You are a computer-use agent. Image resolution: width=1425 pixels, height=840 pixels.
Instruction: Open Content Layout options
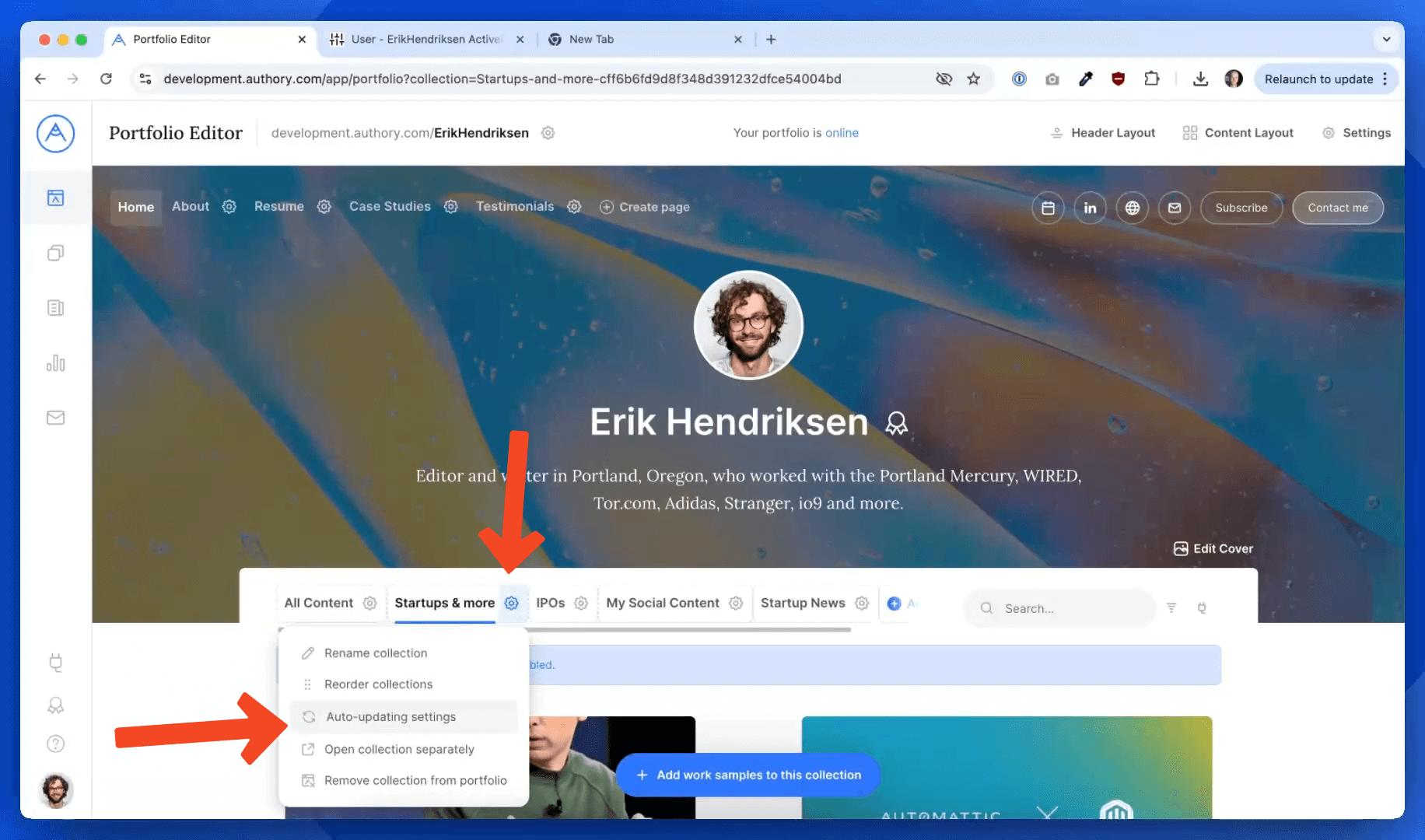(1238, 133)
